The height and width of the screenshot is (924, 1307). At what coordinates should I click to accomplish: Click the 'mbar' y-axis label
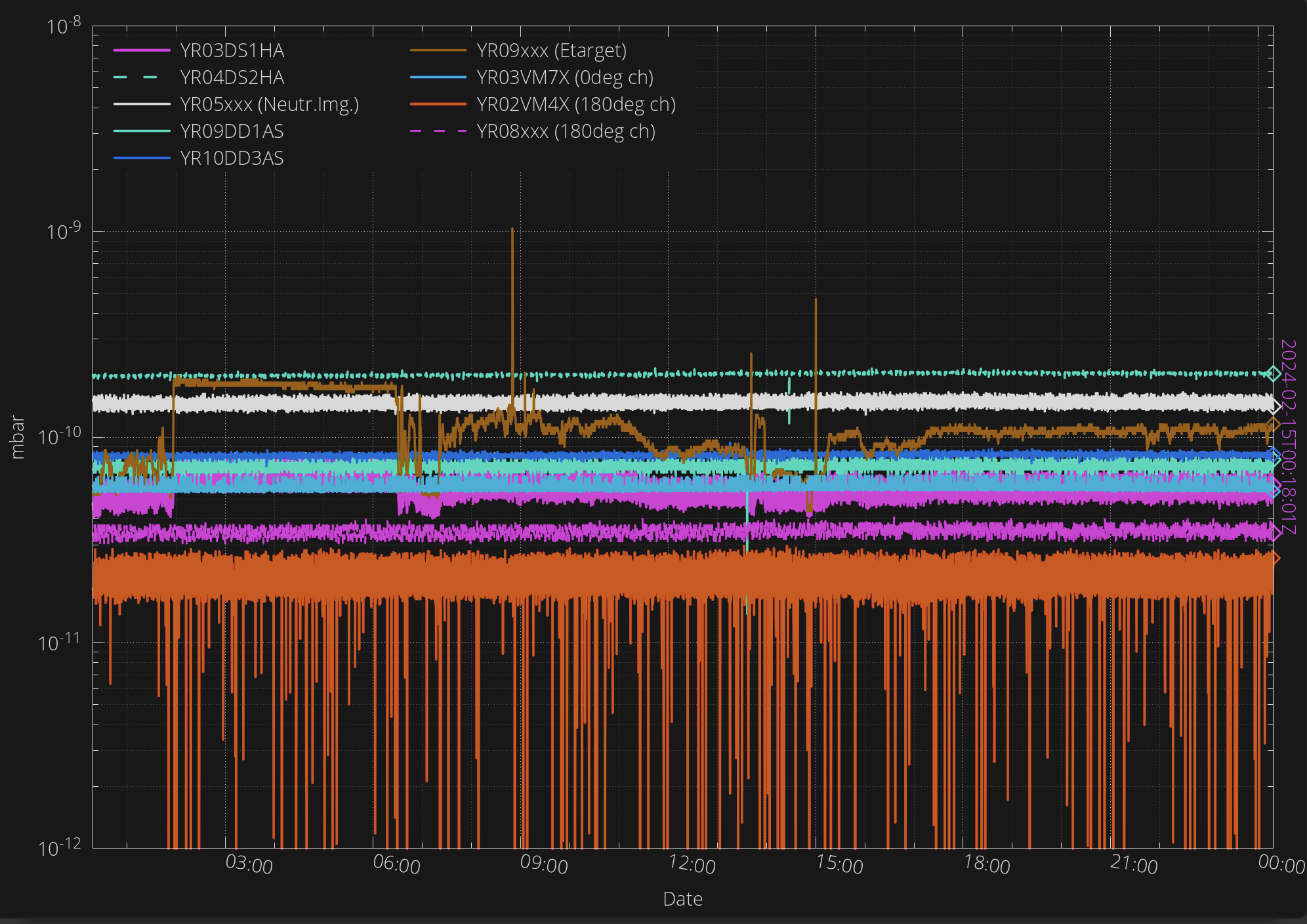[18, 437]
